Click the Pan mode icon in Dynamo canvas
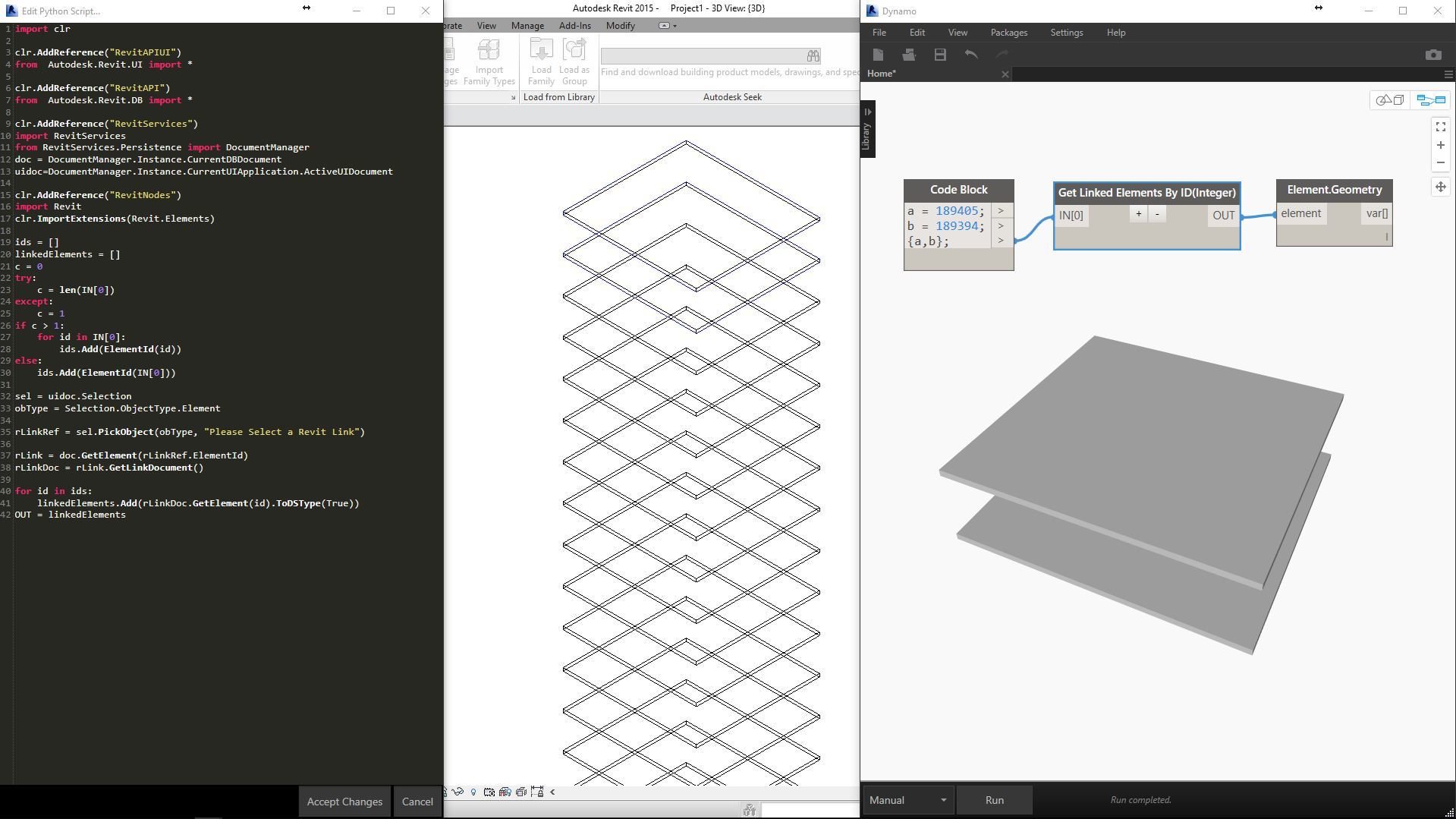This screenshot has width=1456, height=819. tap(1440, 187)
